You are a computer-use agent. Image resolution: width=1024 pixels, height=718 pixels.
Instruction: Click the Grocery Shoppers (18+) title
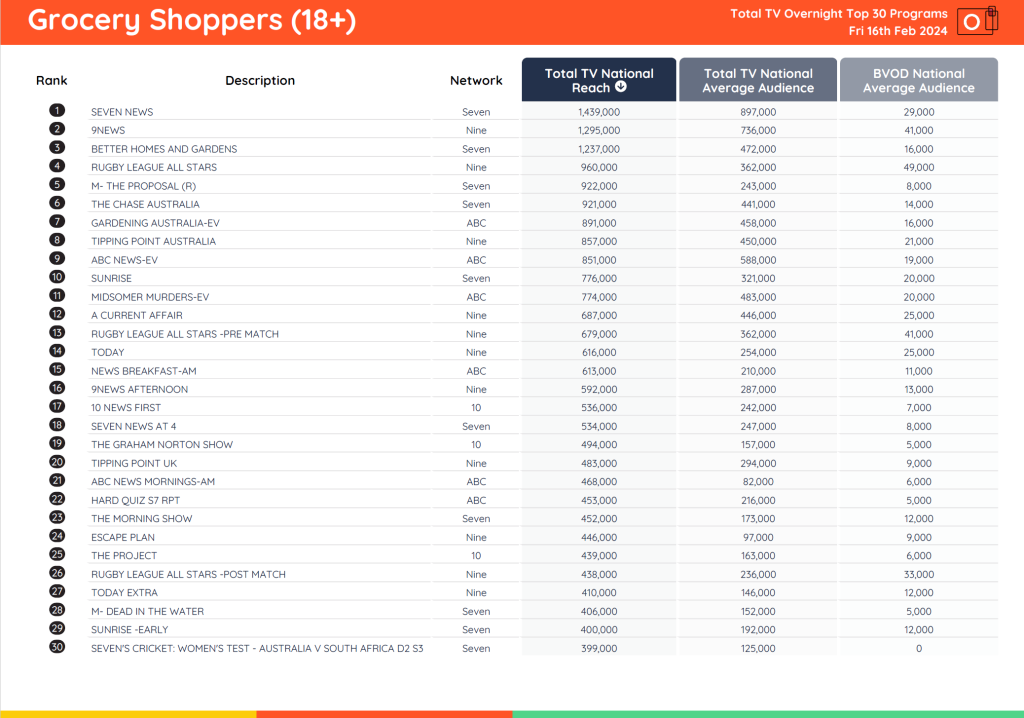[192, 21]
